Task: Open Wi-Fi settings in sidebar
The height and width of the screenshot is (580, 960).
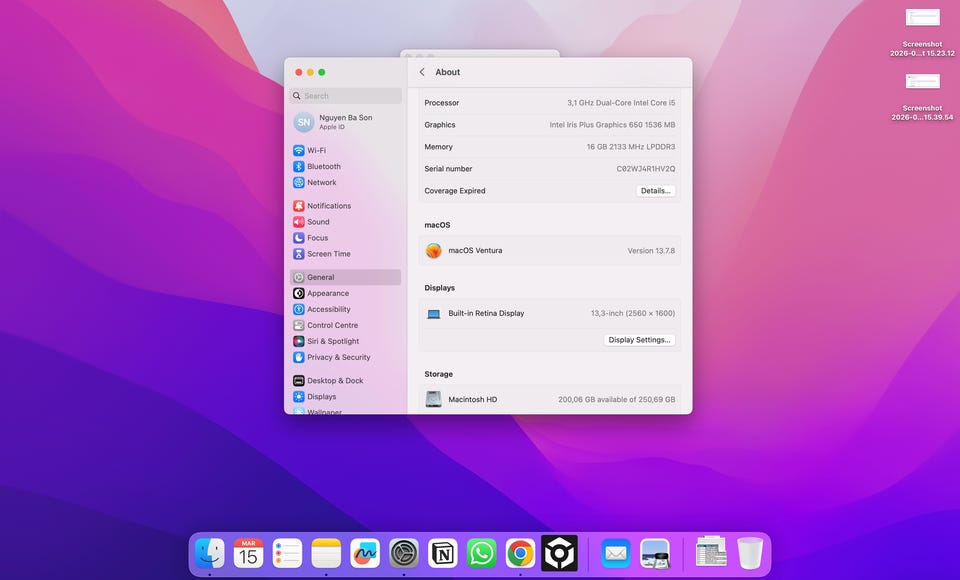Action: [x=316, y=151]
